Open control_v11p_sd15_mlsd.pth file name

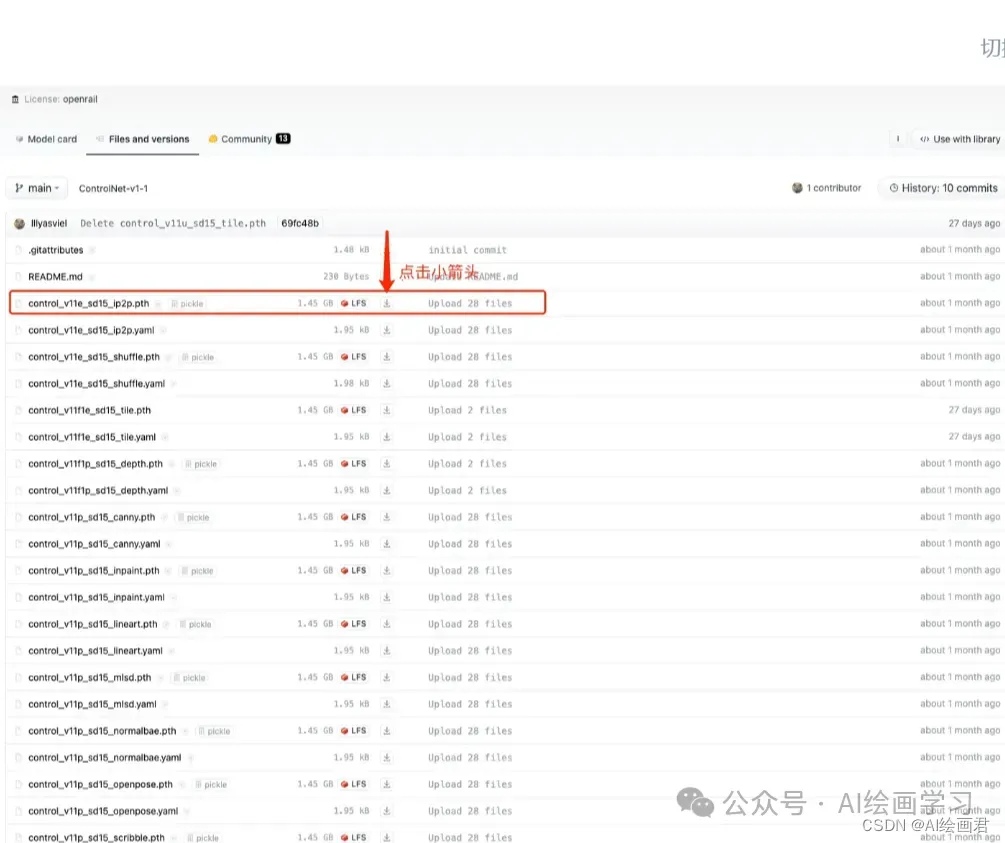click(x=90, y=677)
